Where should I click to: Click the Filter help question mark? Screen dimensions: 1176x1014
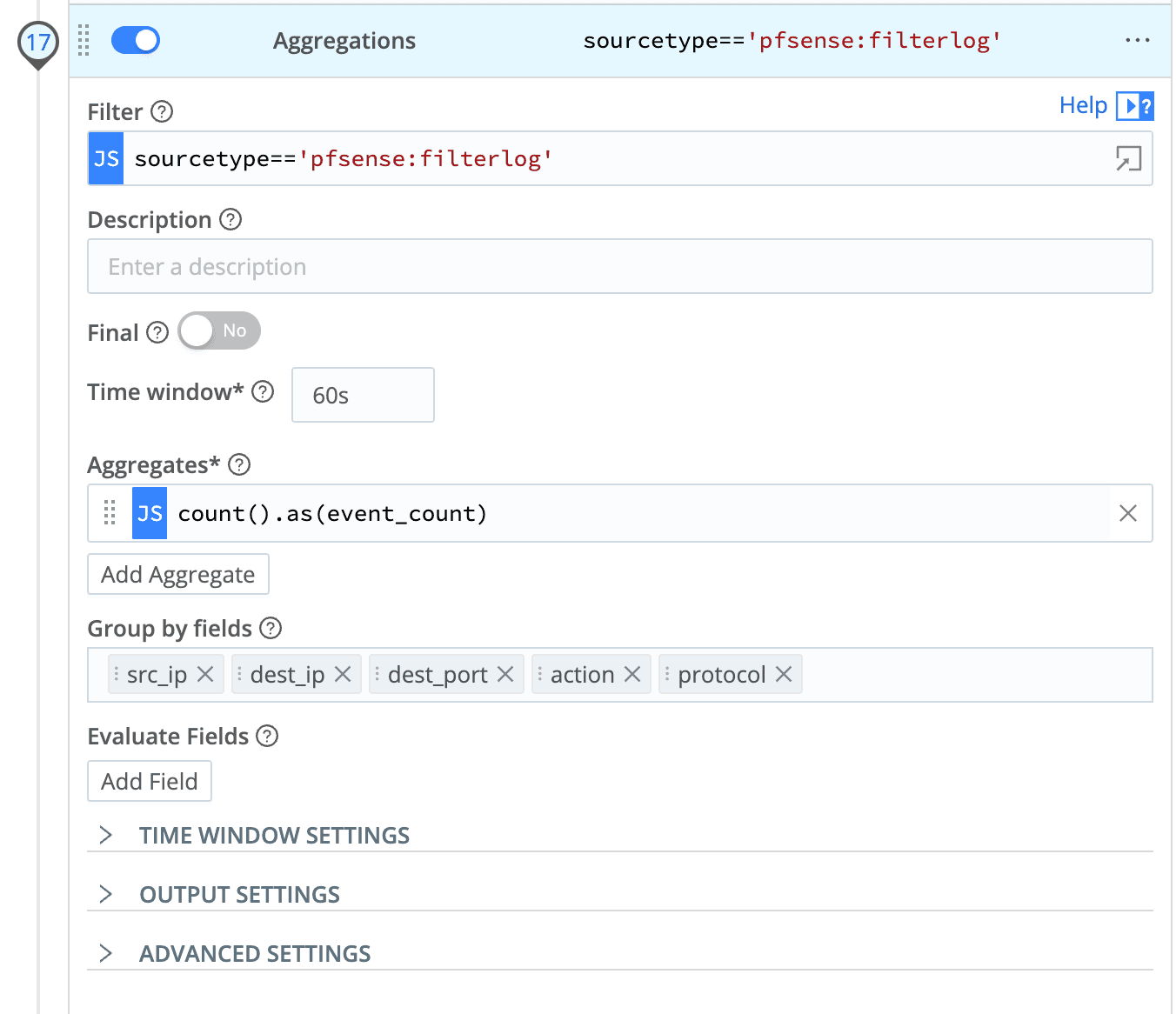(162, 112)
